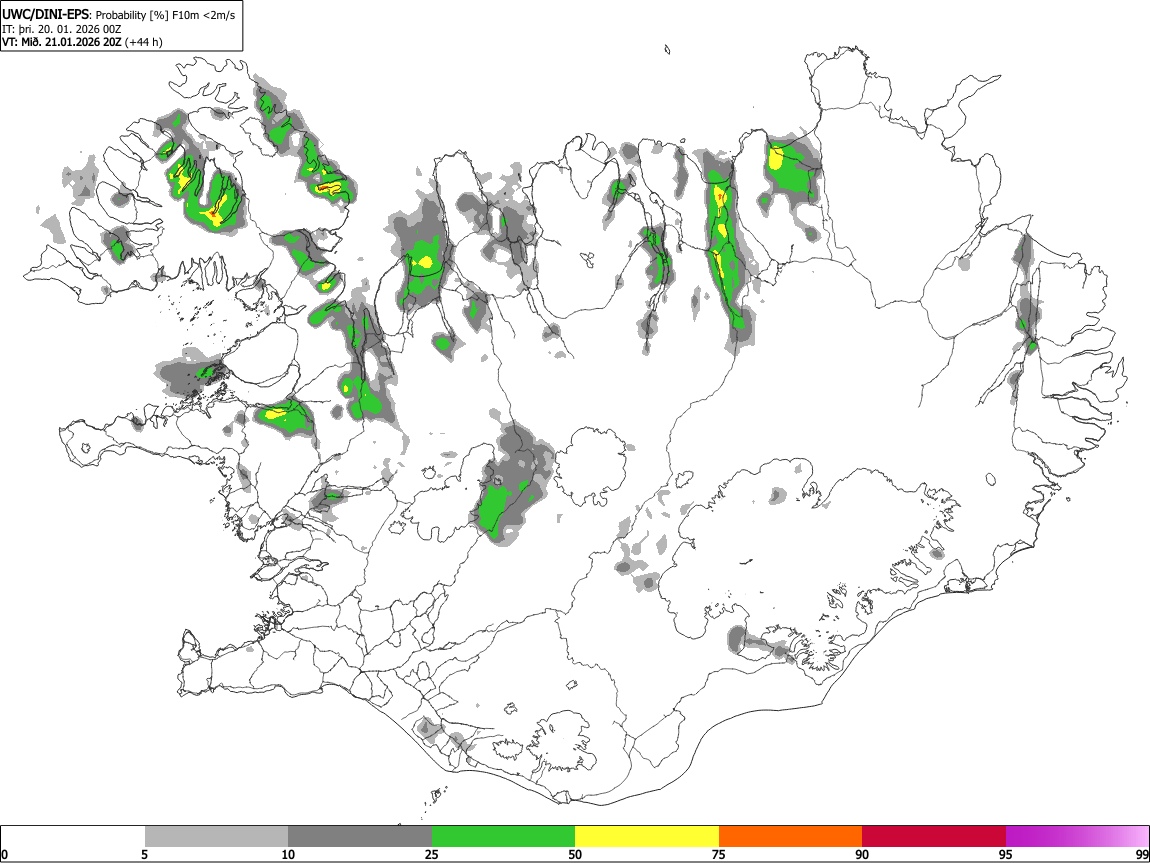This screenshot has width=1150, height=863.
Task: Click the orange 75–90 legend segment
Action: (x=790, y=837)
